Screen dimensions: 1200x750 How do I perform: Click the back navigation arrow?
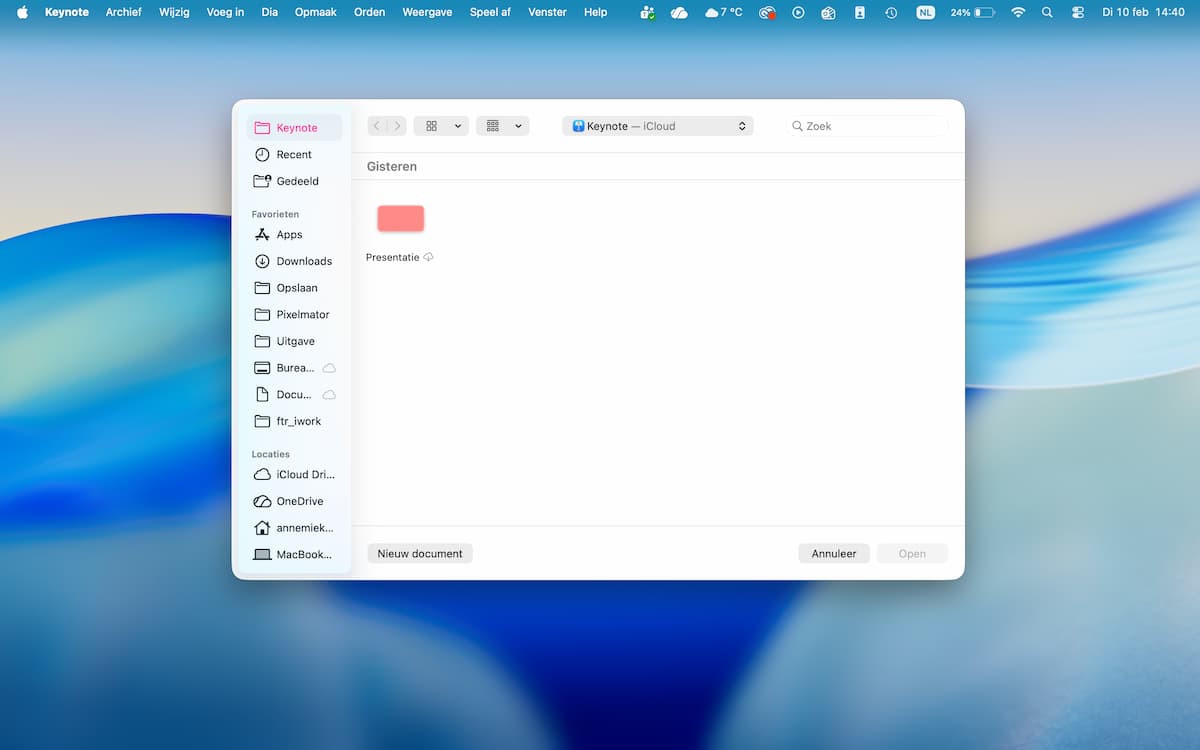(376, 126)
